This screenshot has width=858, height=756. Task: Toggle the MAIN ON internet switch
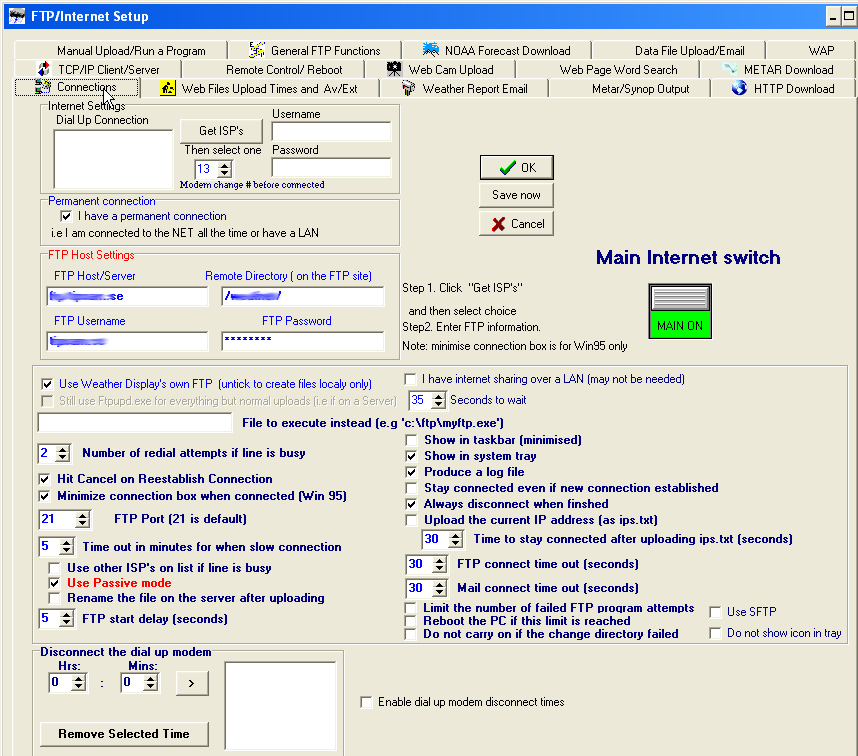[x=680, y=311]
